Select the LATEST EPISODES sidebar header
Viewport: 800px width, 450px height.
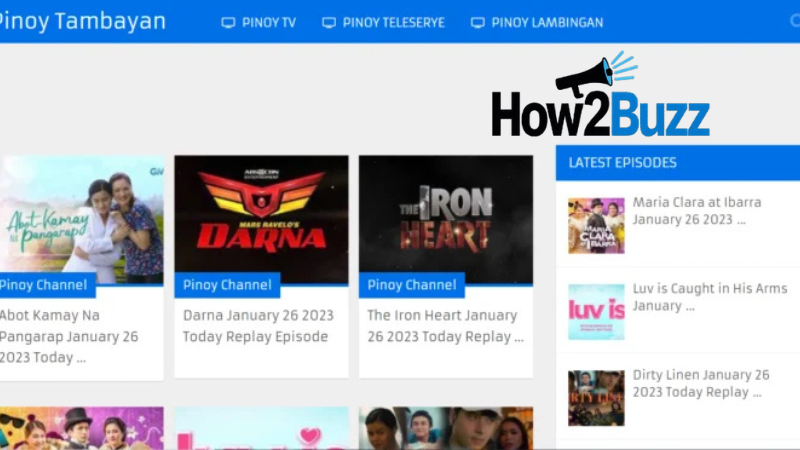pyautogui.click(x=678, y=163)
